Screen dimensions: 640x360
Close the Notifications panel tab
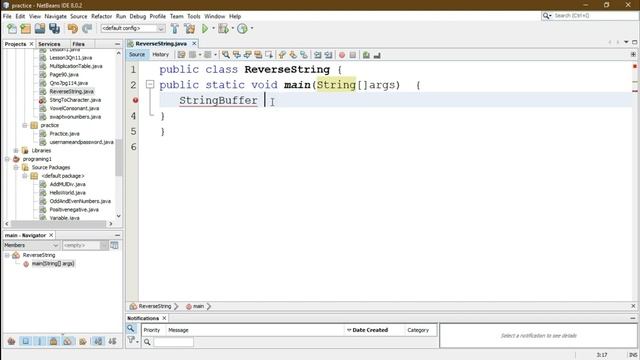coord(164,318)
